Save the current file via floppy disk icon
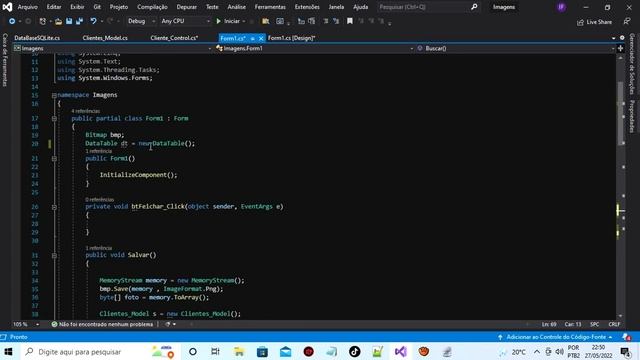The height and width of the screenshot is (360, 640). click(69, 21)
